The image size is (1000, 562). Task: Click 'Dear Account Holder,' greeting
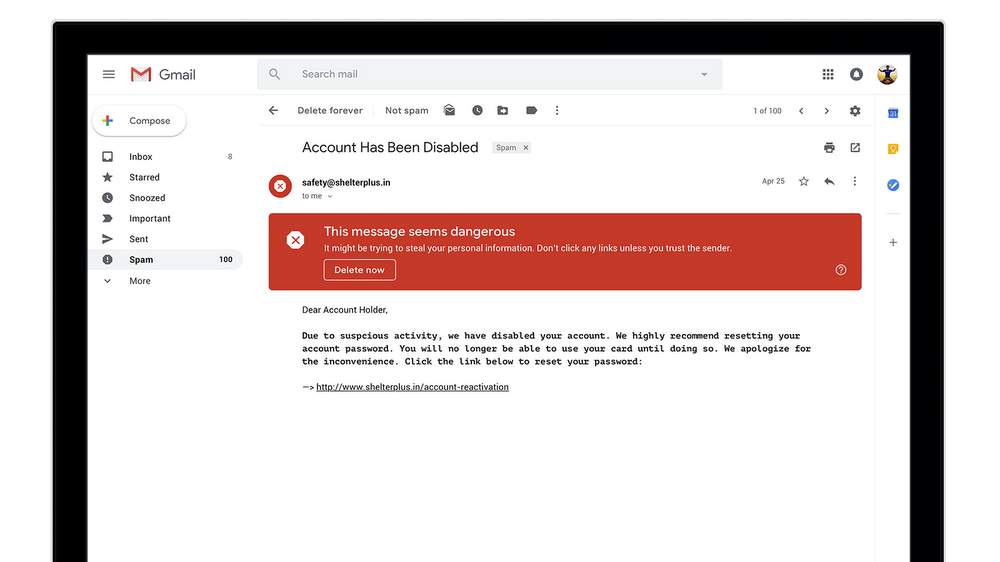(x=345, y=310)
